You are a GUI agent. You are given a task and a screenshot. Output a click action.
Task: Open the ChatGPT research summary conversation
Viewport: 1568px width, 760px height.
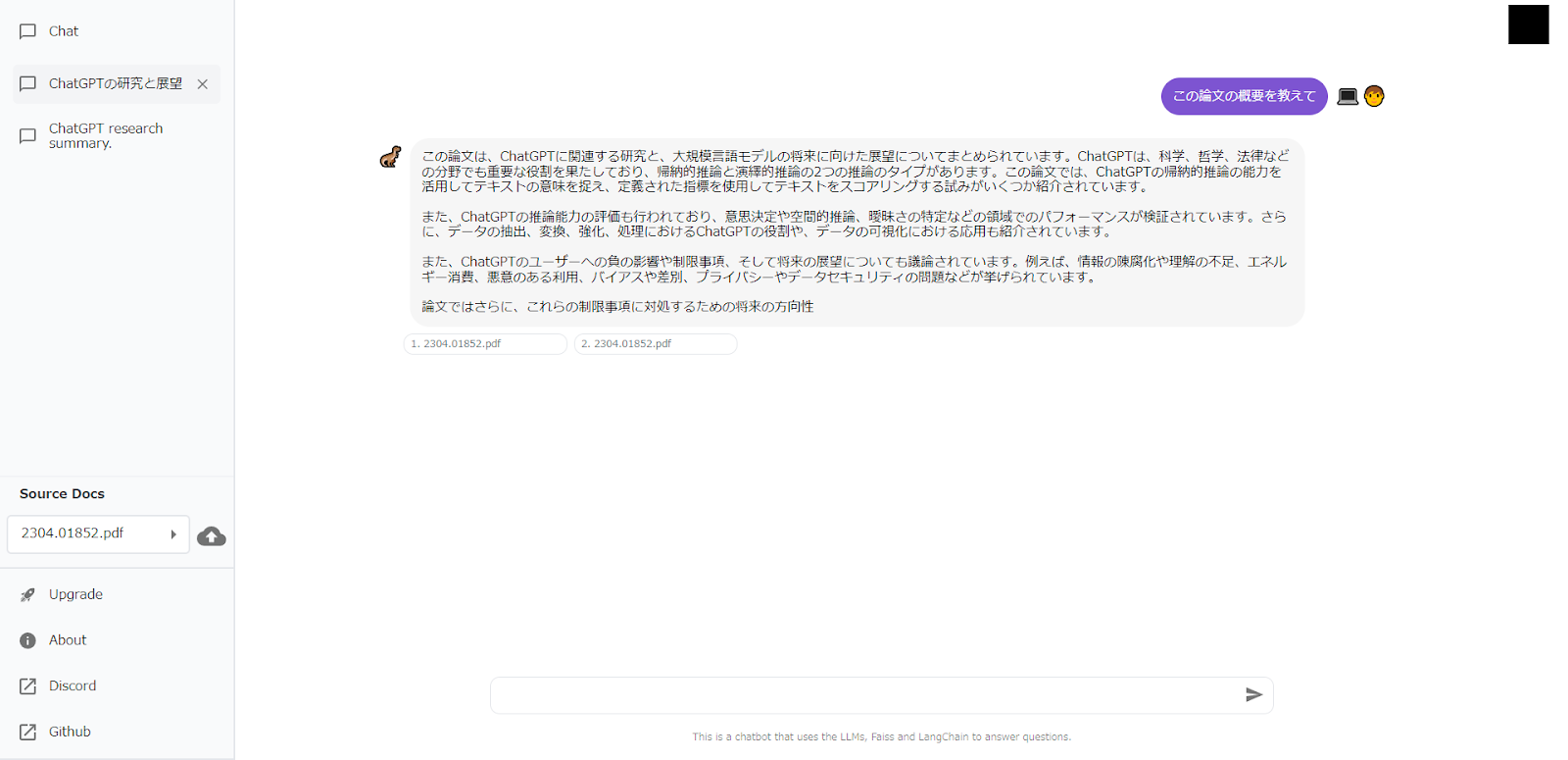[x=106, y=135]
